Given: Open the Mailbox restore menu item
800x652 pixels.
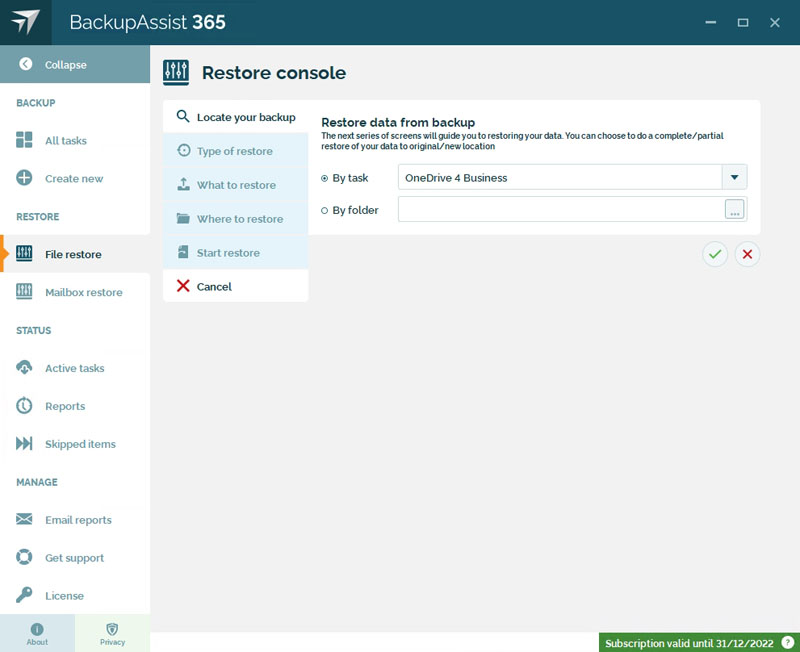Looking at the screenshot, I should point(75,292).
